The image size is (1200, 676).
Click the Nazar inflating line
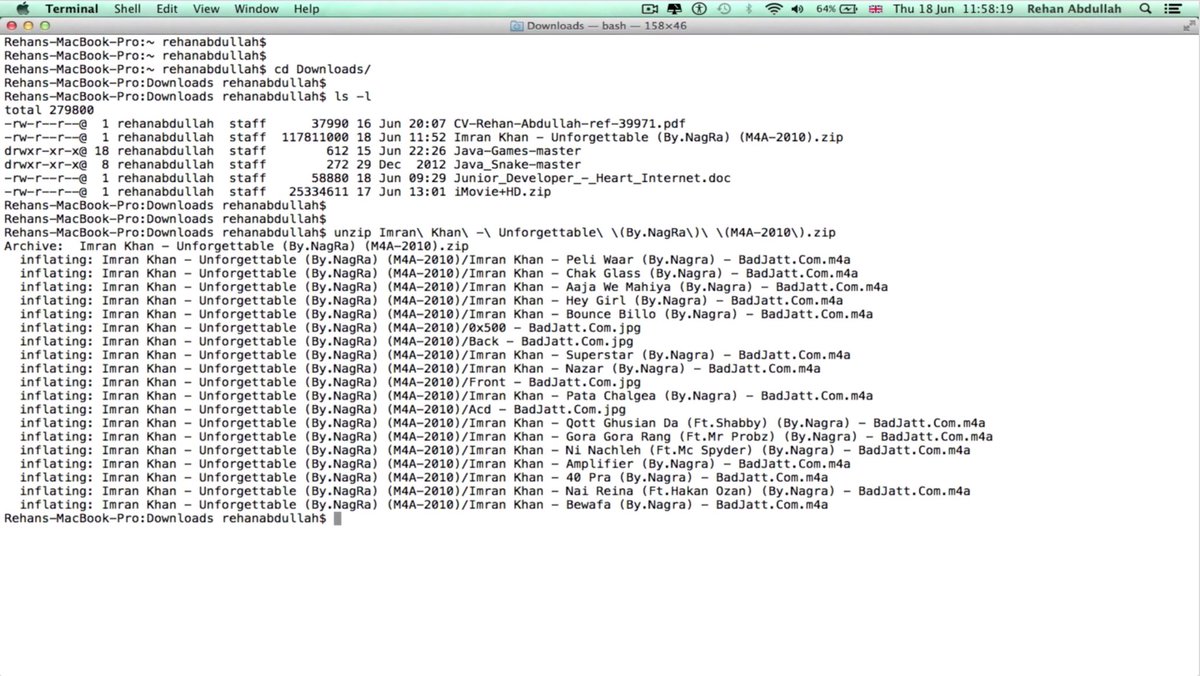pyautogui.click(x=420, y=368)
